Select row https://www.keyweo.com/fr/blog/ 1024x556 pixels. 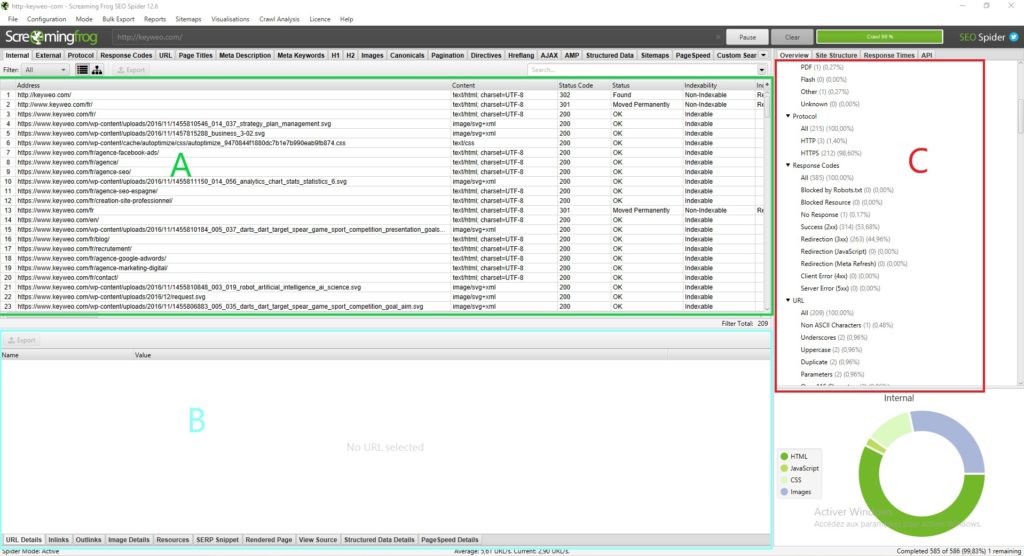(x=383, y=239)
